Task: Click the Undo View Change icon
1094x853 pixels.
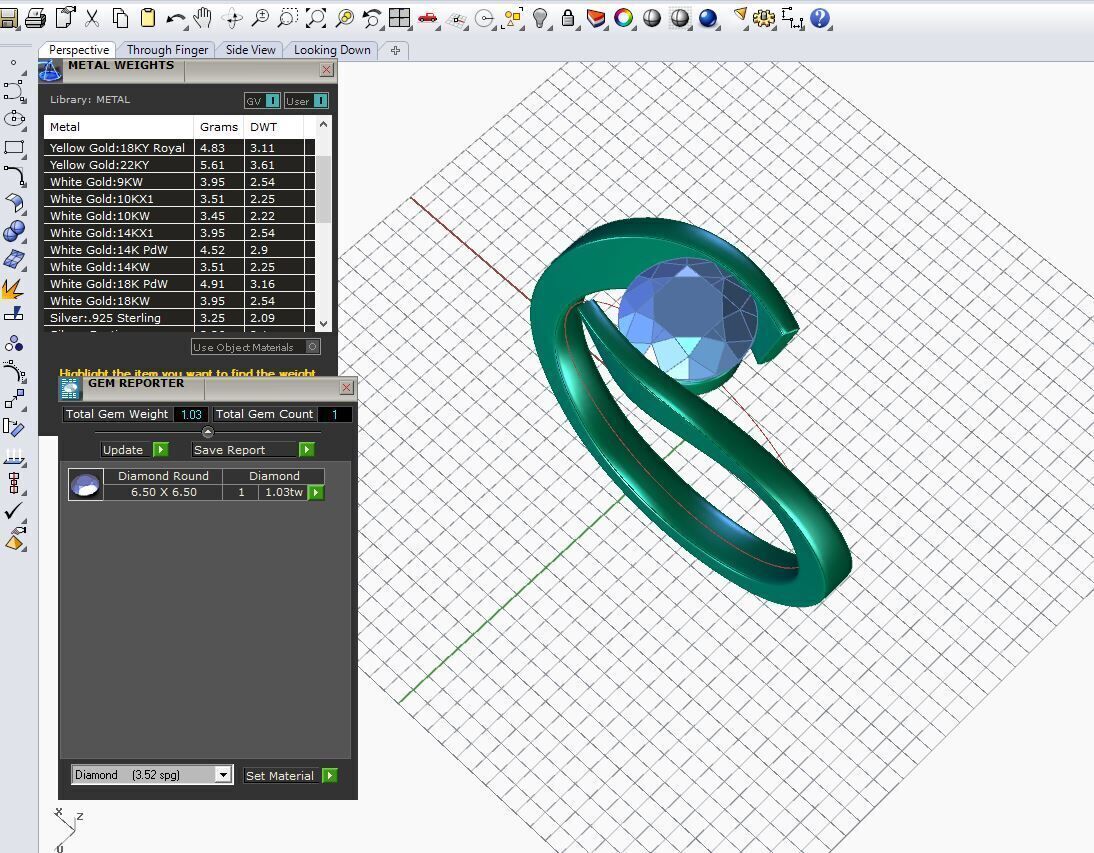Action: coord(372,18)
